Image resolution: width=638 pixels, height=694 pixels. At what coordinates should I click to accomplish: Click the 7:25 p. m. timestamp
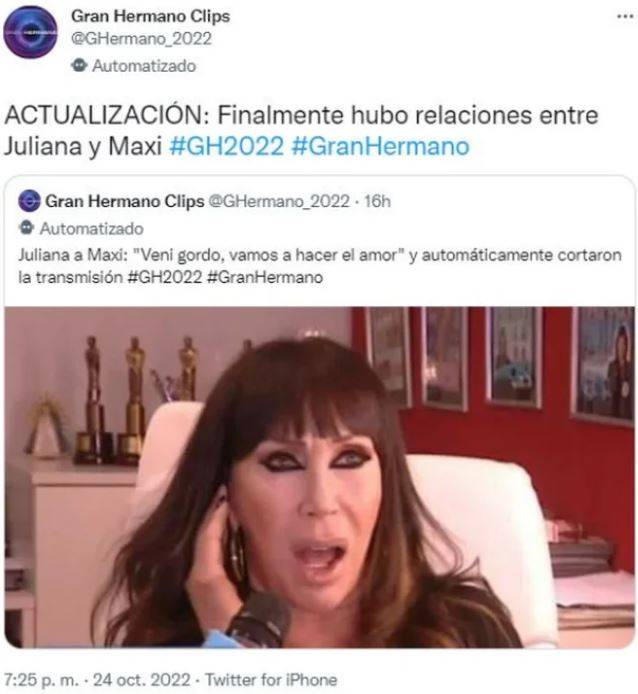point(42,679)
